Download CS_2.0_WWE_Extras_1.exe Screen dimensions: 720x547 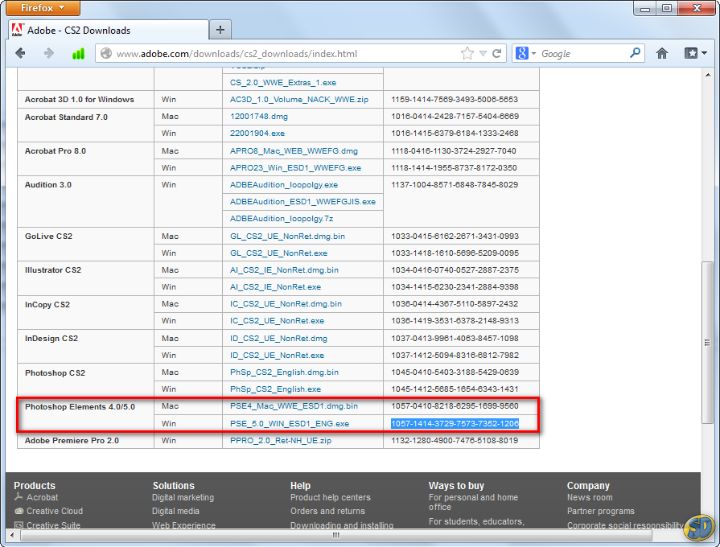(283, 83)
